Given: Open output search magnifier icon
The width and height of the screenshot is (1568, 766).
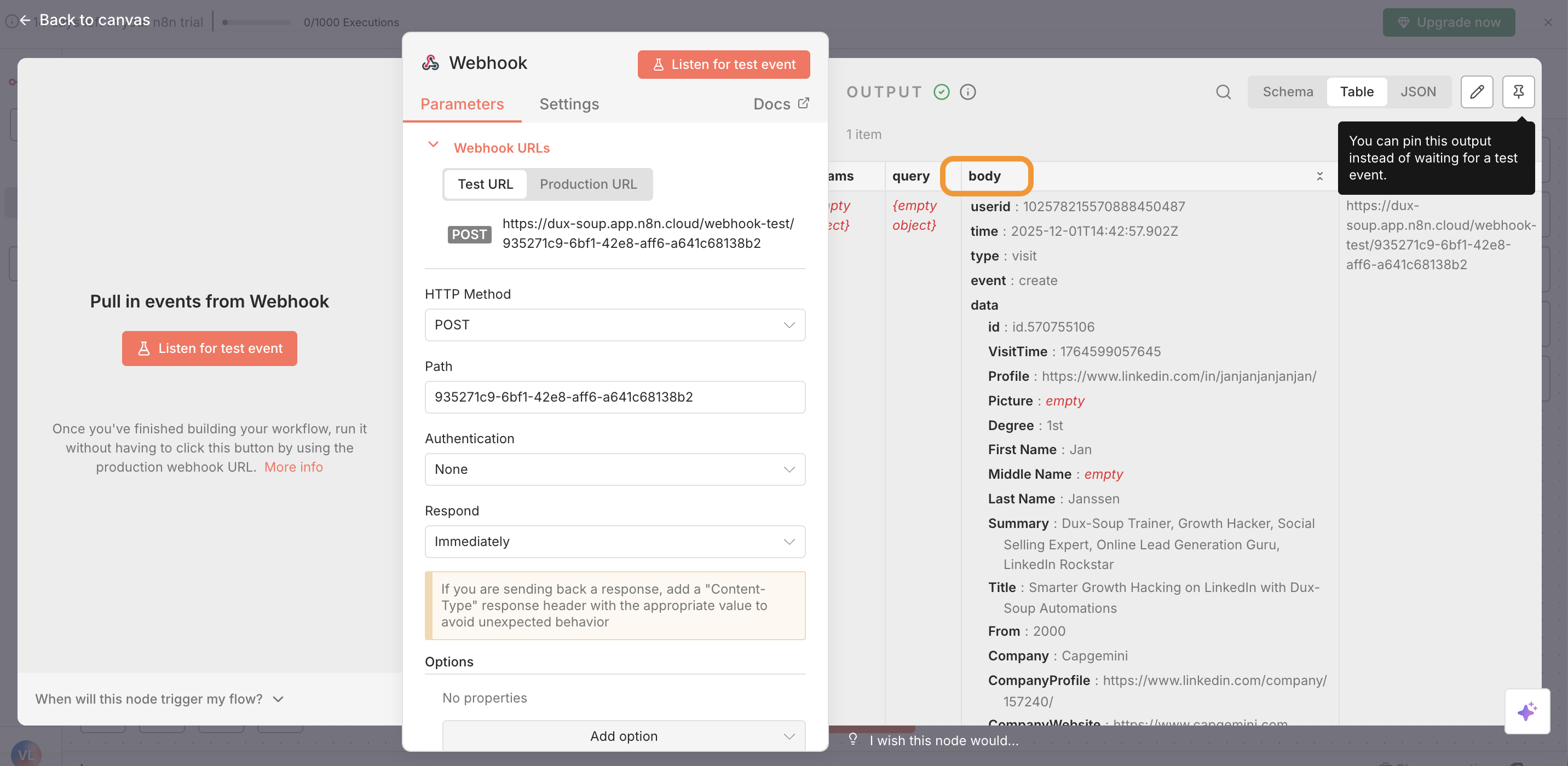Looking at the screenshot, I should coord(1223,92).
